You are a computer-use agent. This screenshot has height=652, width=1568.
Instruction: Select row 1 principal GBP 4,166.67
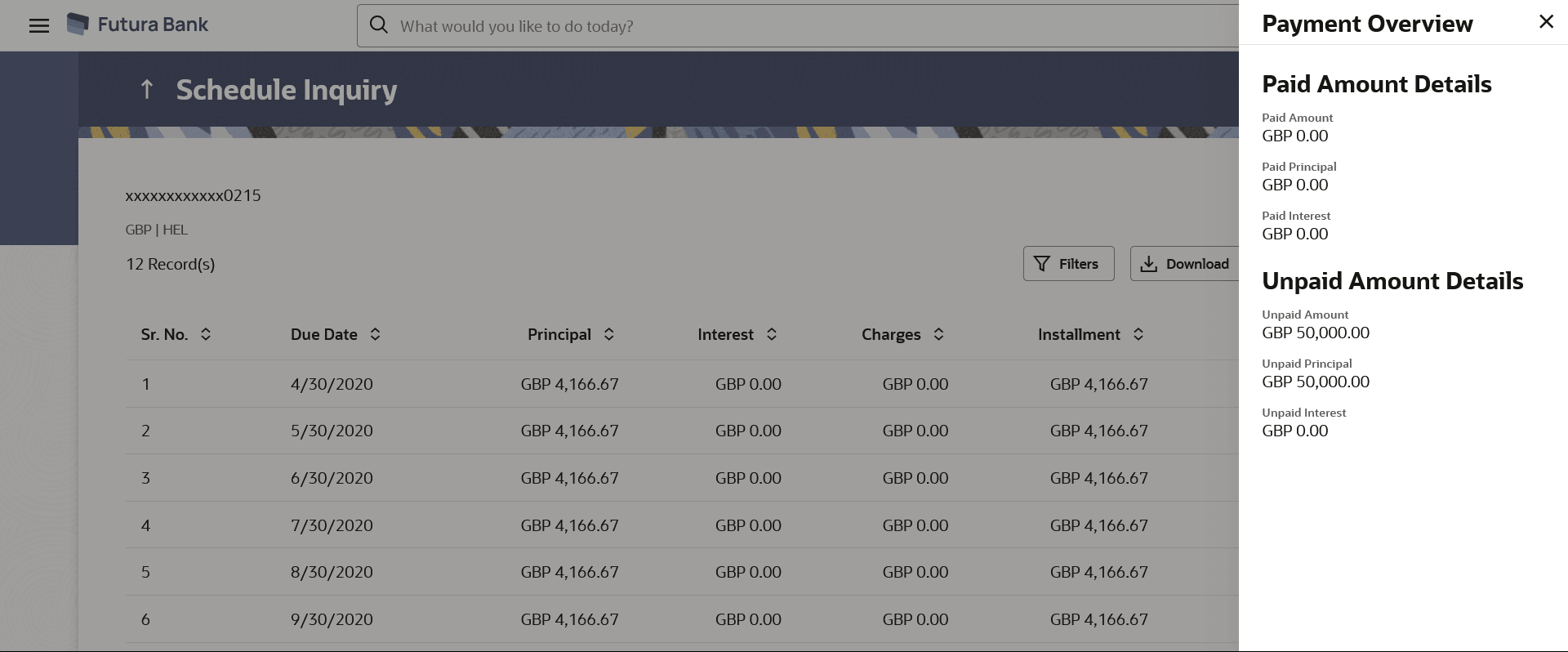click(x=570, y=384)
